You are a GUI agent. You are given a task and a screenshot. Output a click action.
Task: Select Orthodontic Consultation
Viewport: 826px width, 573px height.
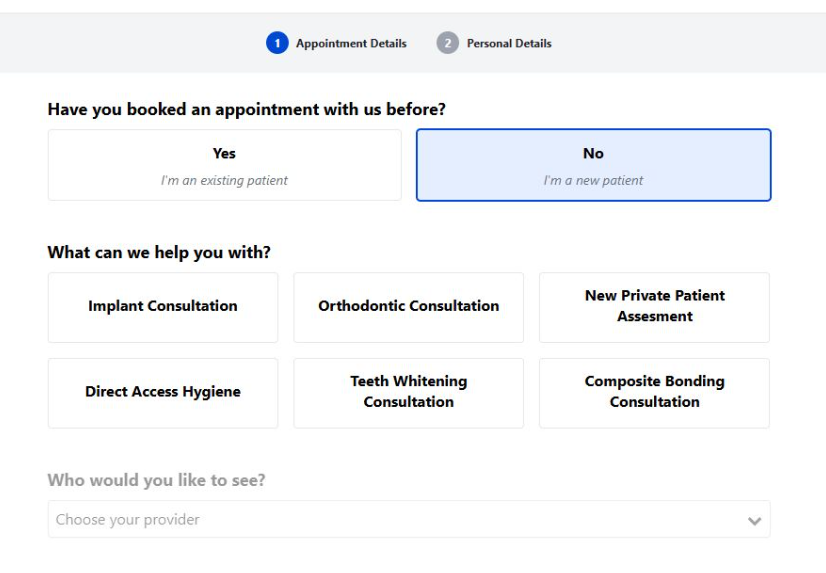408,307
